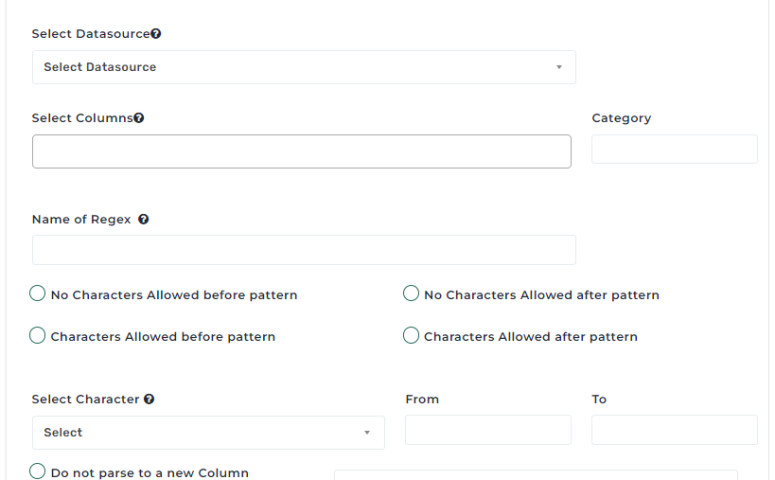Image resolution: width=775 pixels, height=480 pixels.
Task: Enable Do not parse to a new Column
Action: 38,471
